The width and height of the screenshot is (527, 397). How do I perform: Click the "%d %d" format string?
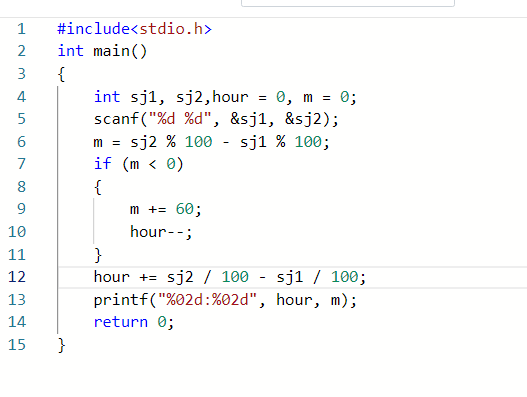[x=180, y=119]
